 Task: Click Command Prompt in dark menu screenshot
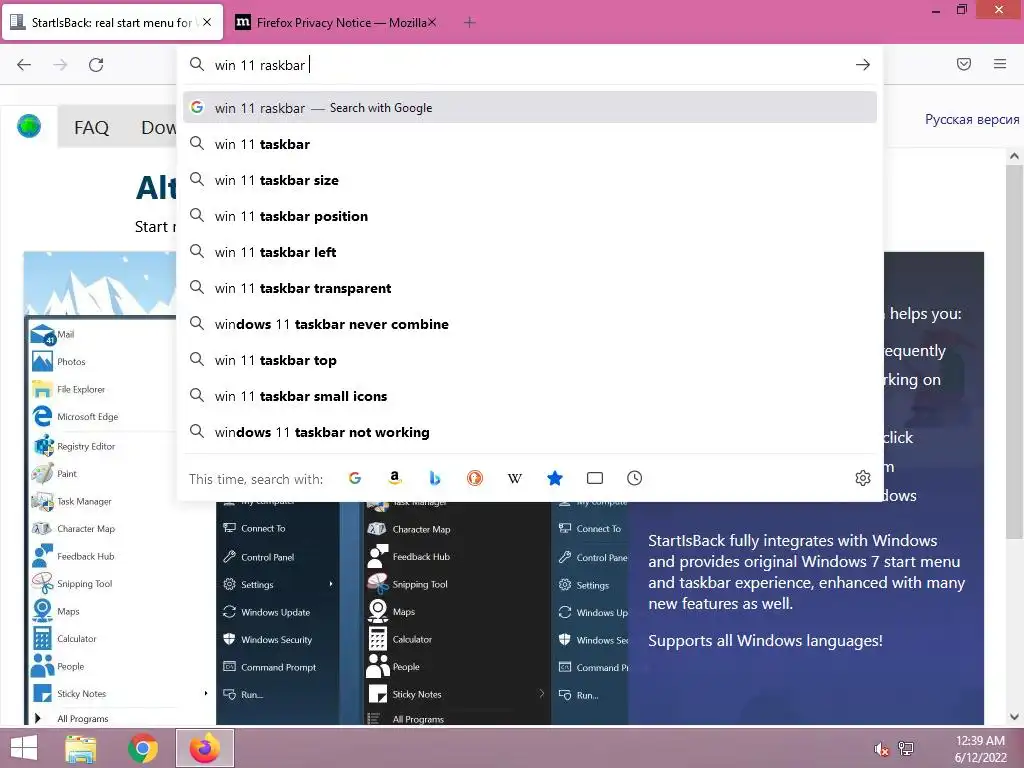pos(278,667)
